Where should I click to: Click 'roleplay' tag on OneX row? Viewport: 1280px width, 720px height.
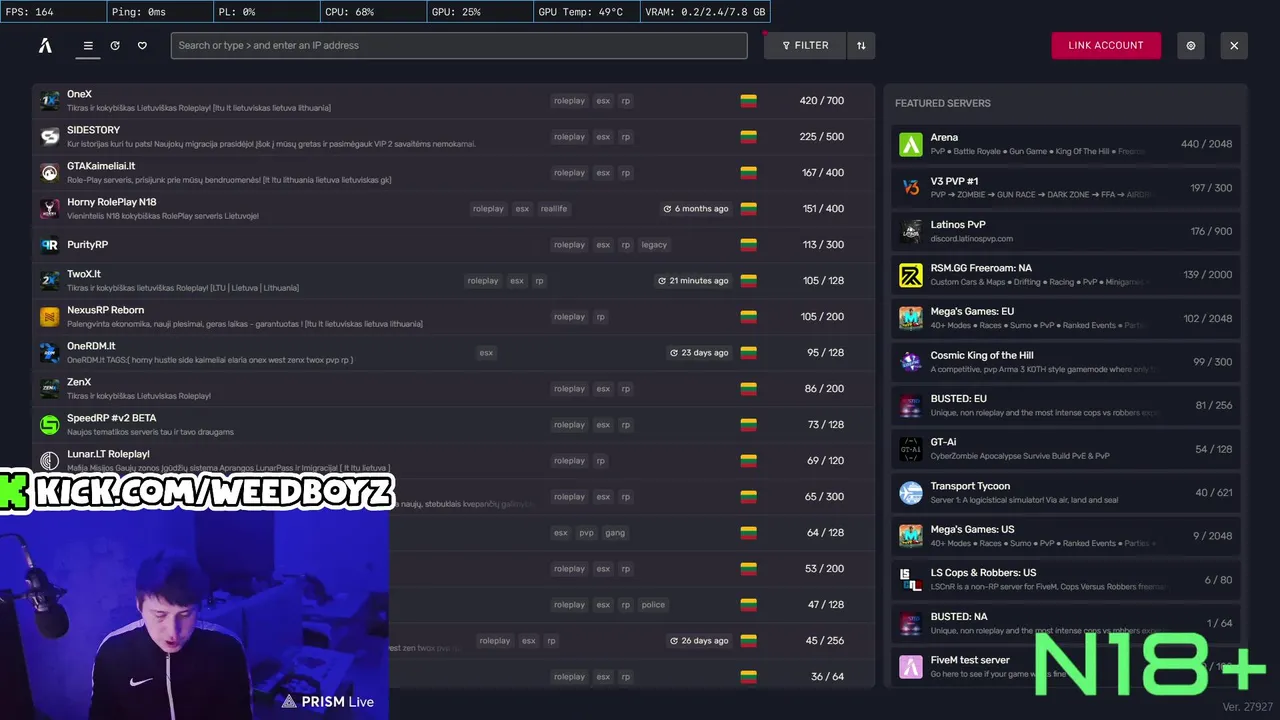pyautogui.click(x=569, y=101)
